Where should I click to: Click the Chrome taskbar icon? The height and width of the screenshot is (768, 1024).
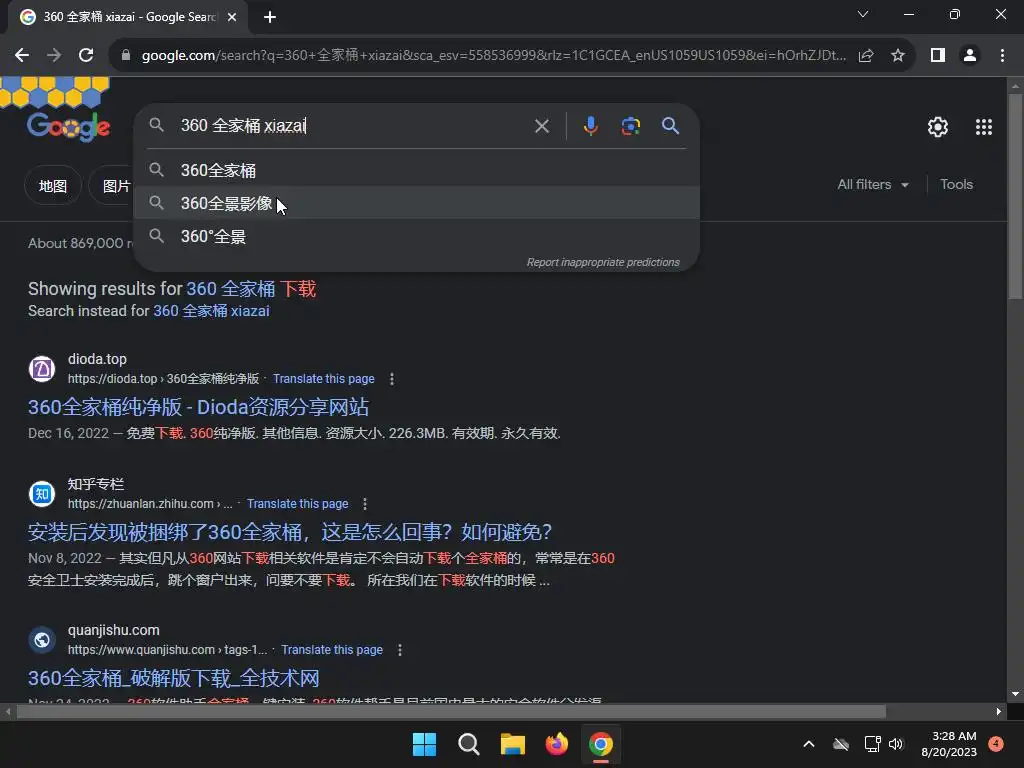tap(601, 744)
